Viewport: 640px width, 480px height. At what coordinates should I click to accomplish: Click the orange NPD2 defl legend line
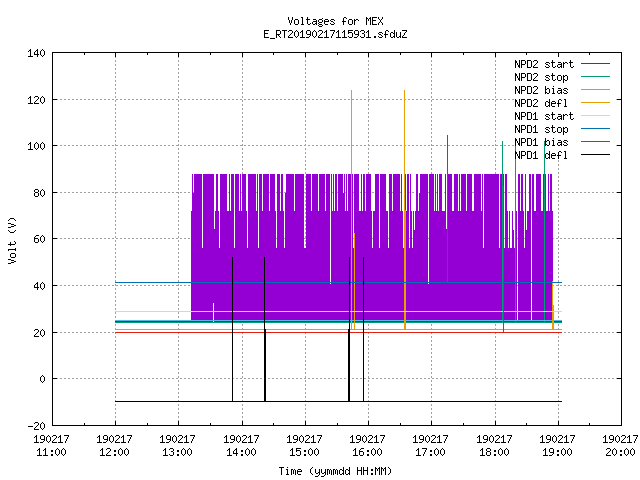[x=596, y=102]
